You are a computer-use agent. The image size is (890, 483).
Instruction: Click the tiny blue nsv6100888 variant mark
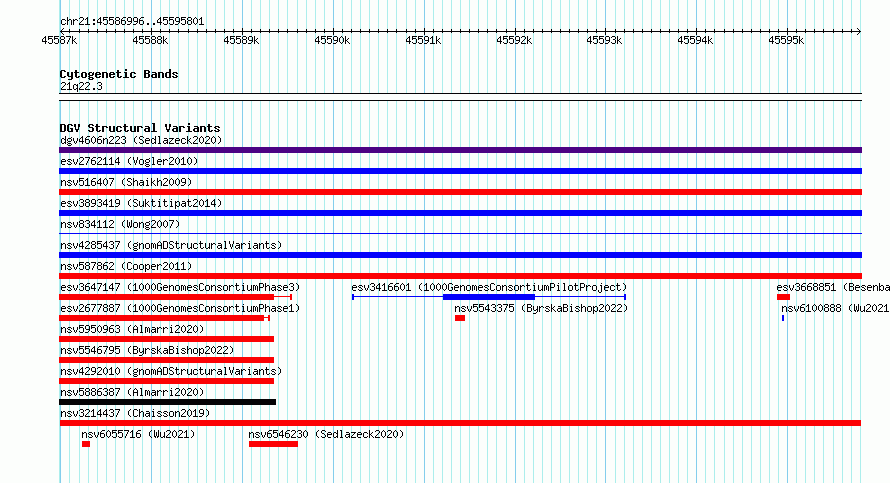click(783, 318)
